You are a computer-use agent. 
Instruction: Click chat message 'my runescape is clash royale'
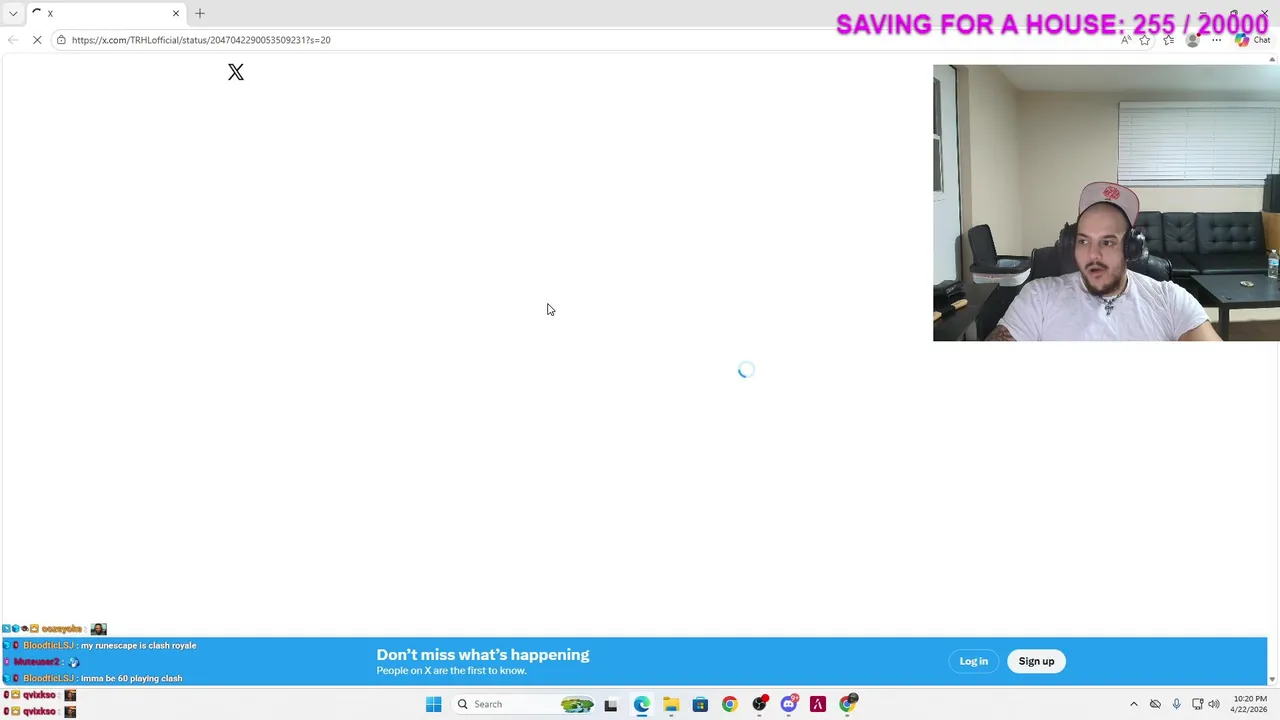138,645
